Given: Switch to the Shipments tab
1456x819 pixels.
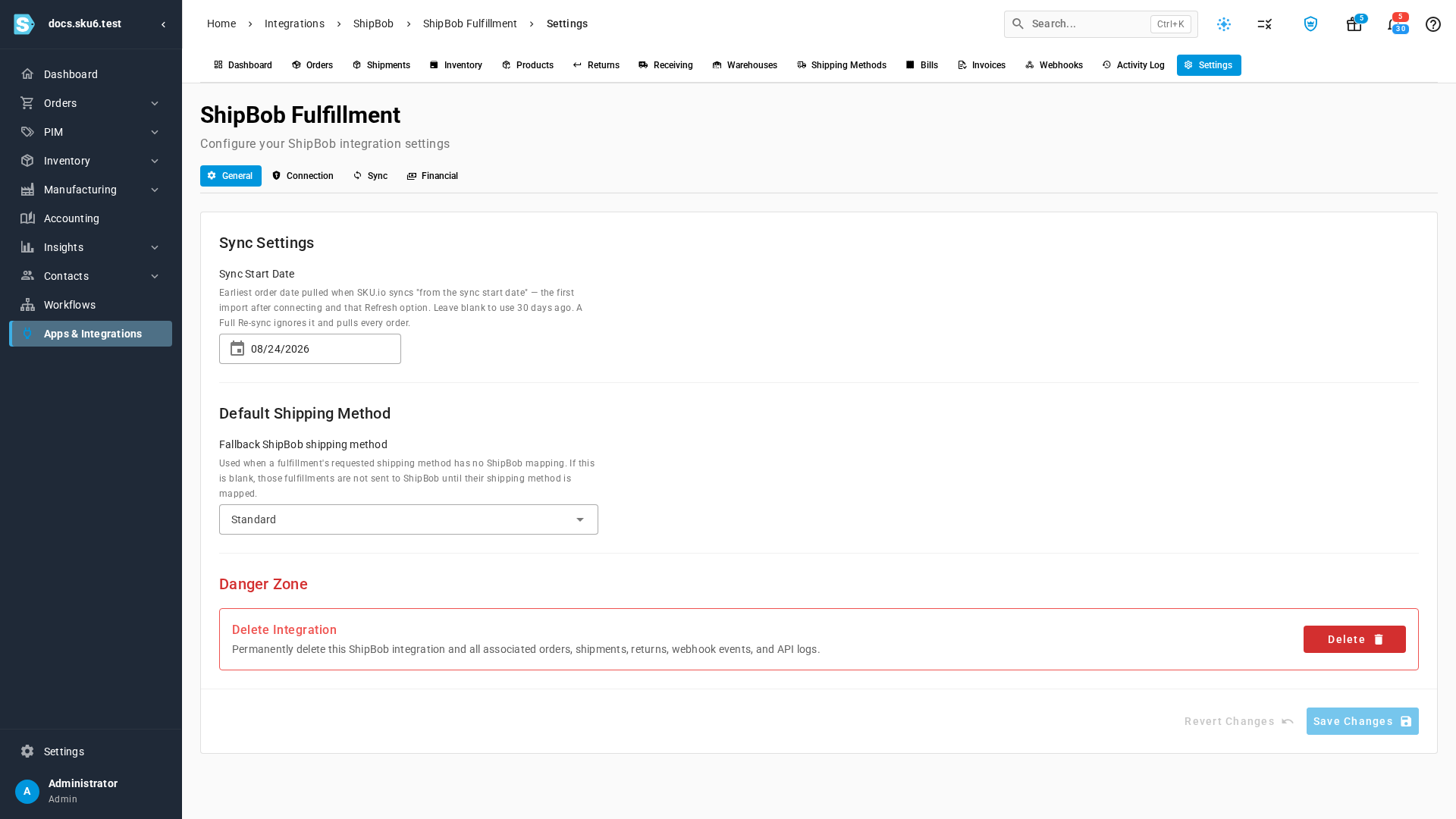Looking at the screenshot, I should (381, 65).
